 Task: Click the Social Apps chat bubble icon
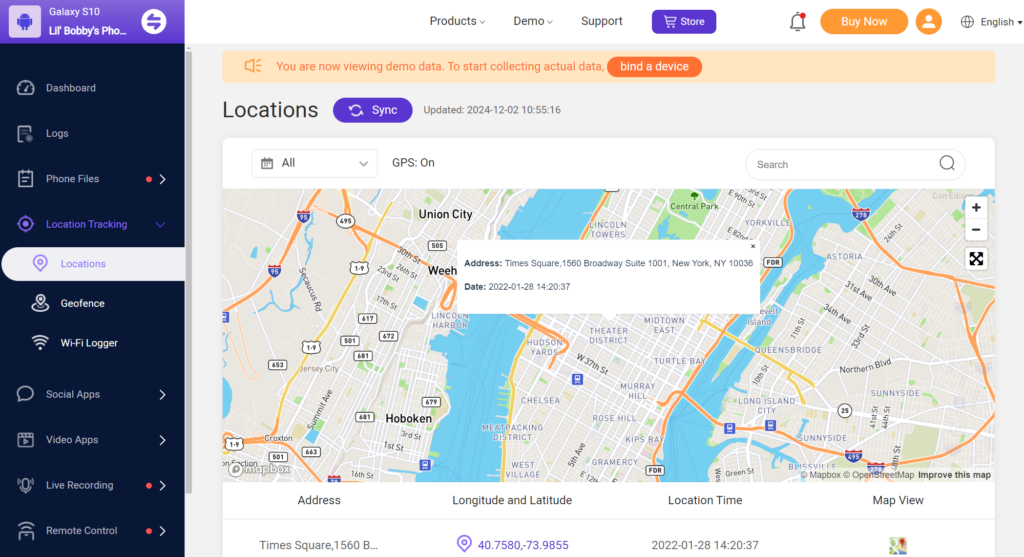click(x=25, y=394)
